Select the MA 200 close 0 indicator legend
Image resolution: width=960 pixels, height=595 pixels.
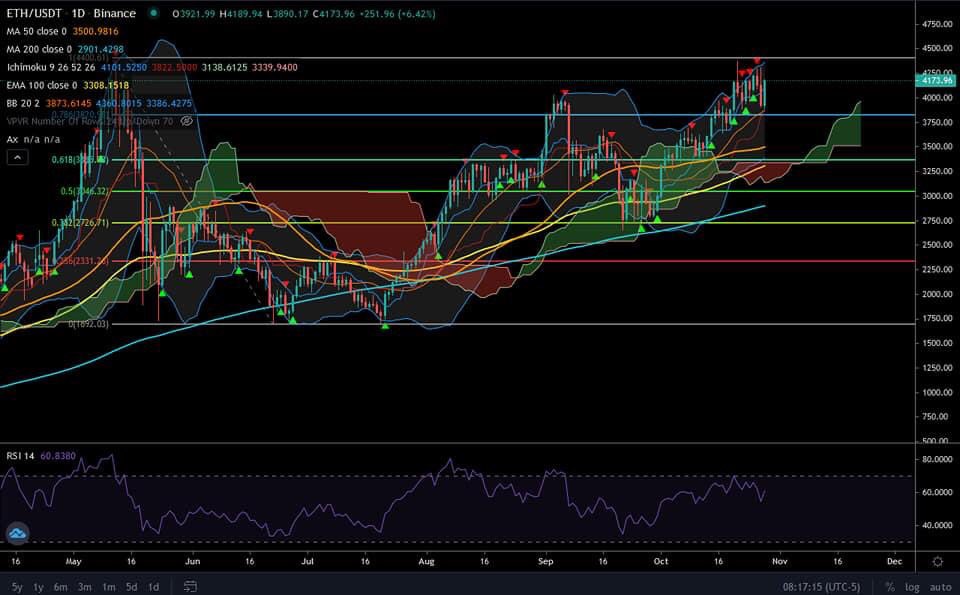click(x=39, y=49)
